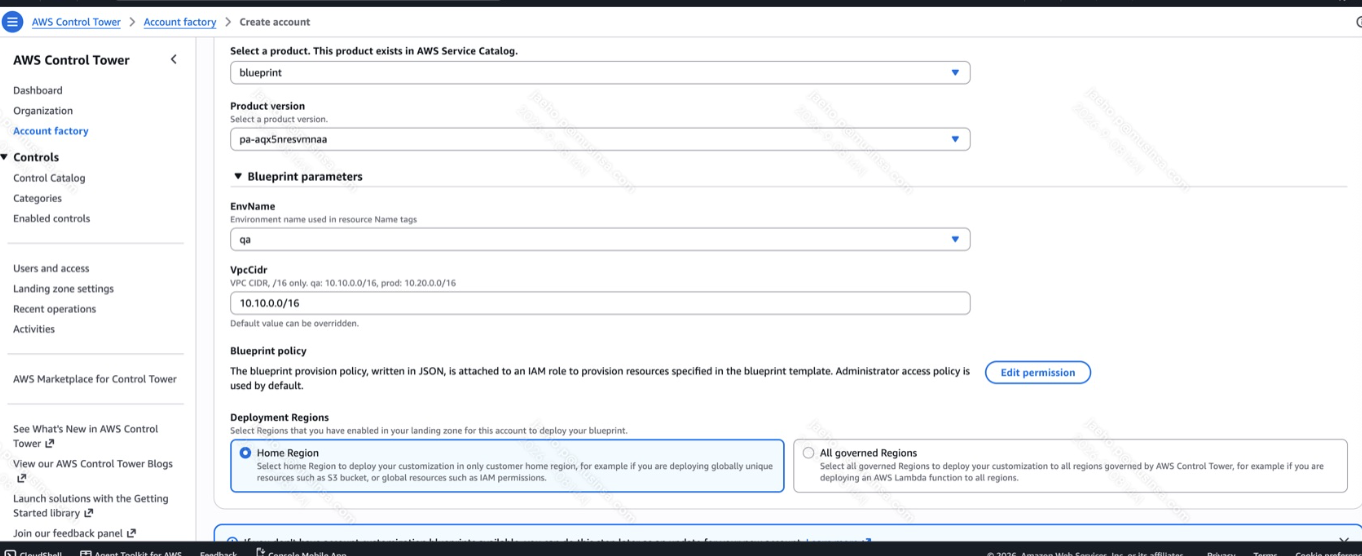This screenshot has height=556, width=1362.
Task: Go to Dashboard in sidebar
Action: coord(38,91)
